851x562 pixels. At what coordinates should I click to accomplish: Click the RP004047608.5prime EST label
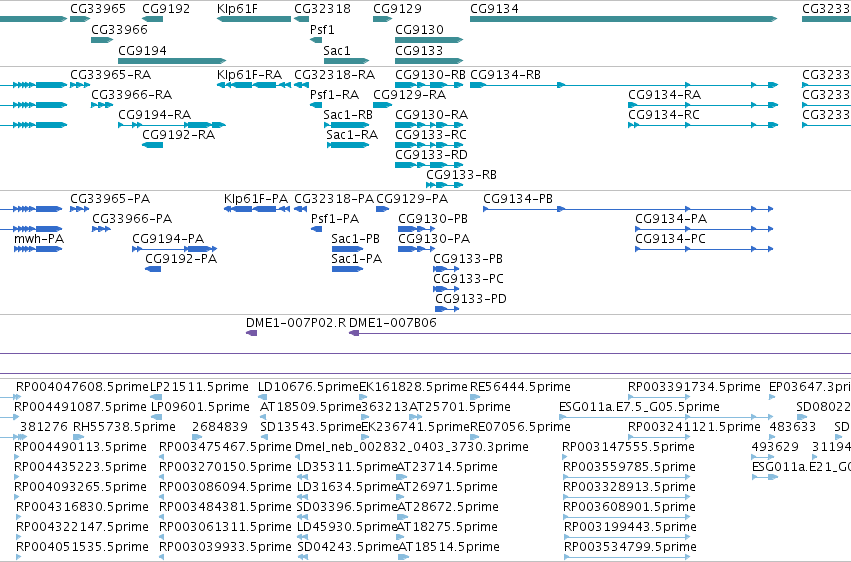[82, 387]
